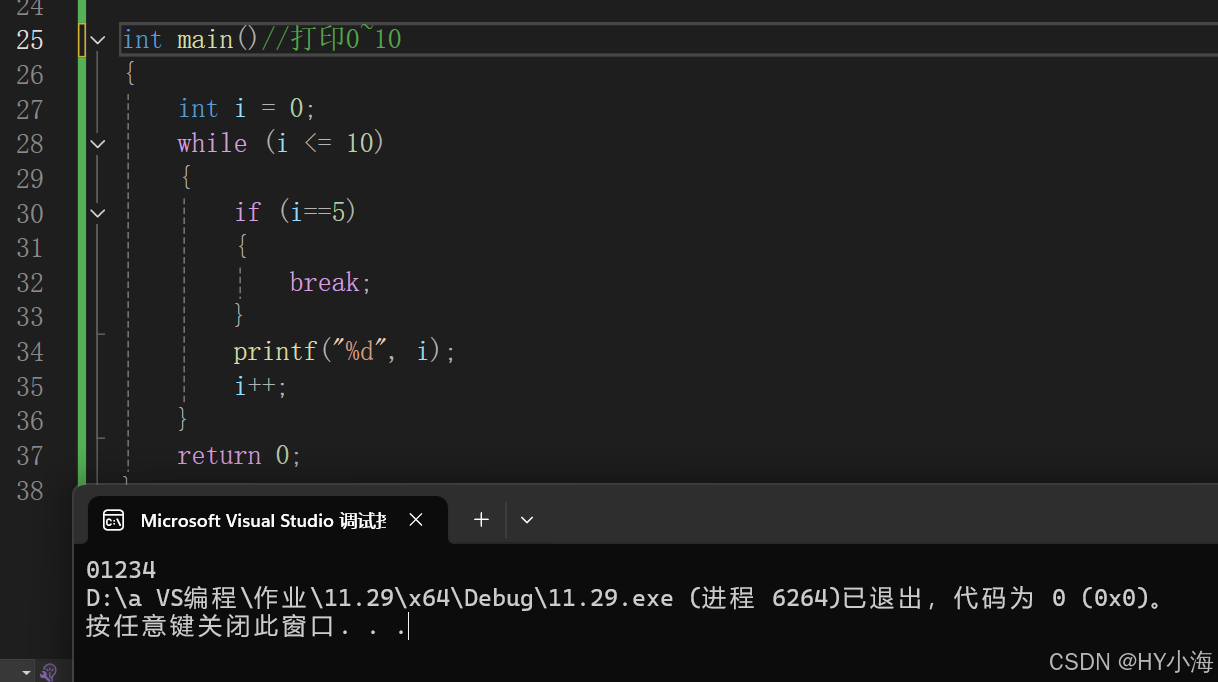Click the green modified-lines indicator in the gutter
The image size is (1218, 682).
pyautogui.click(x=80, y=250)
